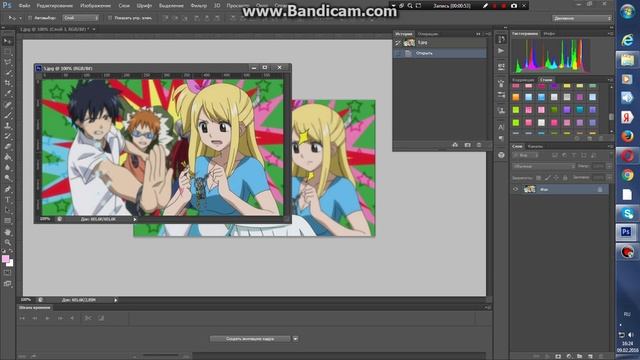Toggle lock transparent pixels in Layers
640x360 pixels.
click(539, 178)
